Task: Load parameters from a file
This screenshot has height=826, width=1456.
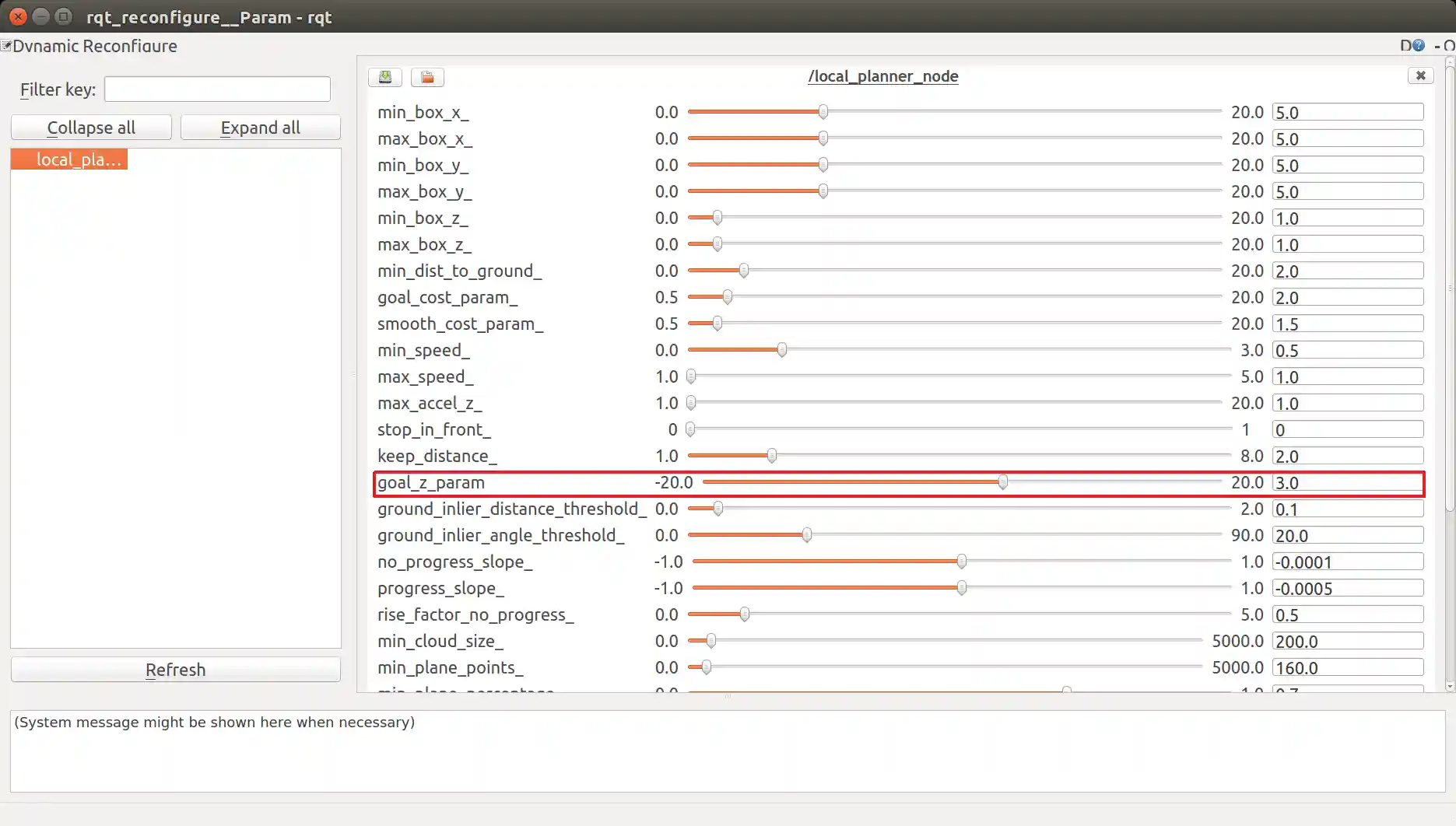Action: point(426,77)
